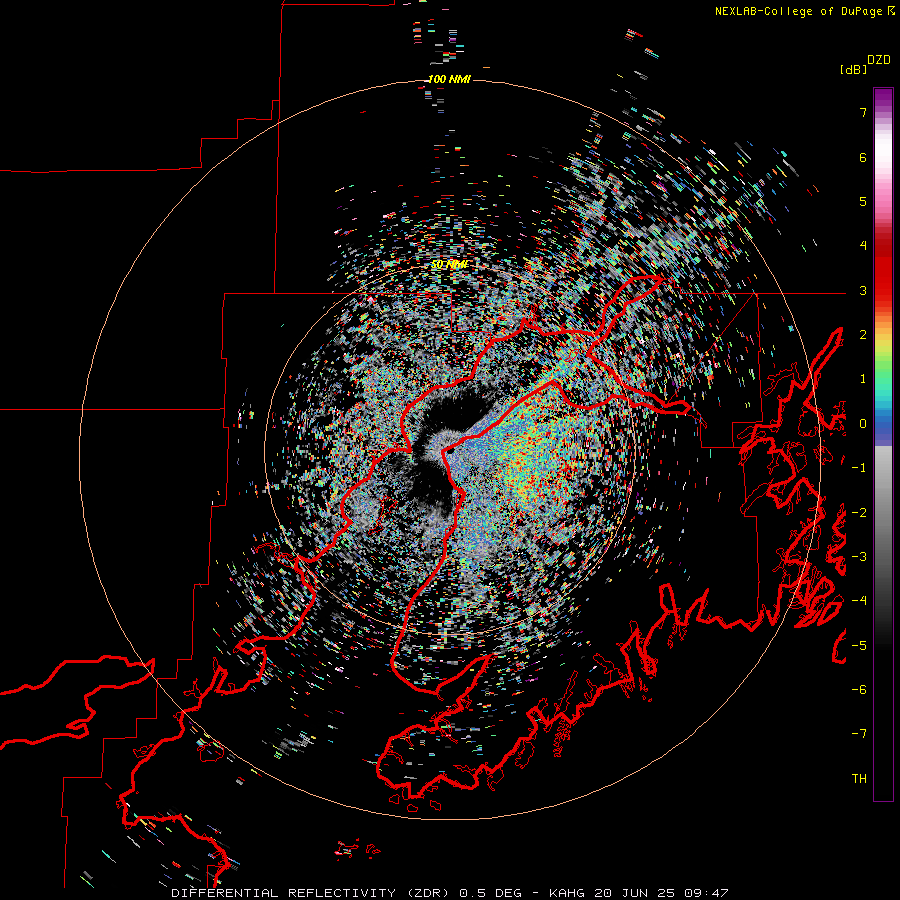
Task: Click the 50 NMI range ring label
Action: 449,265
